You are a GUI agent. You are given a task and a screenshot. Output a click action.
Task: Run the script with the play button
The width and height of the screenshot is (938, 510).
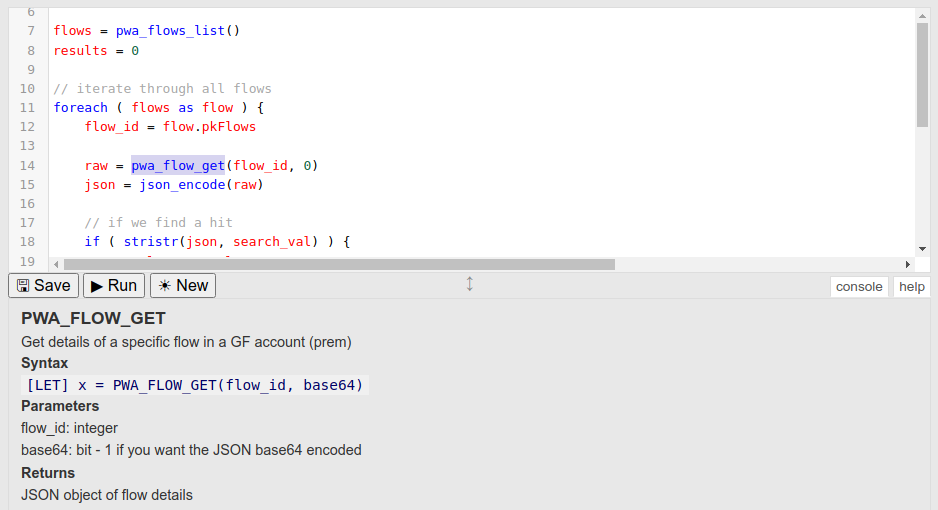tap(113, 286)
